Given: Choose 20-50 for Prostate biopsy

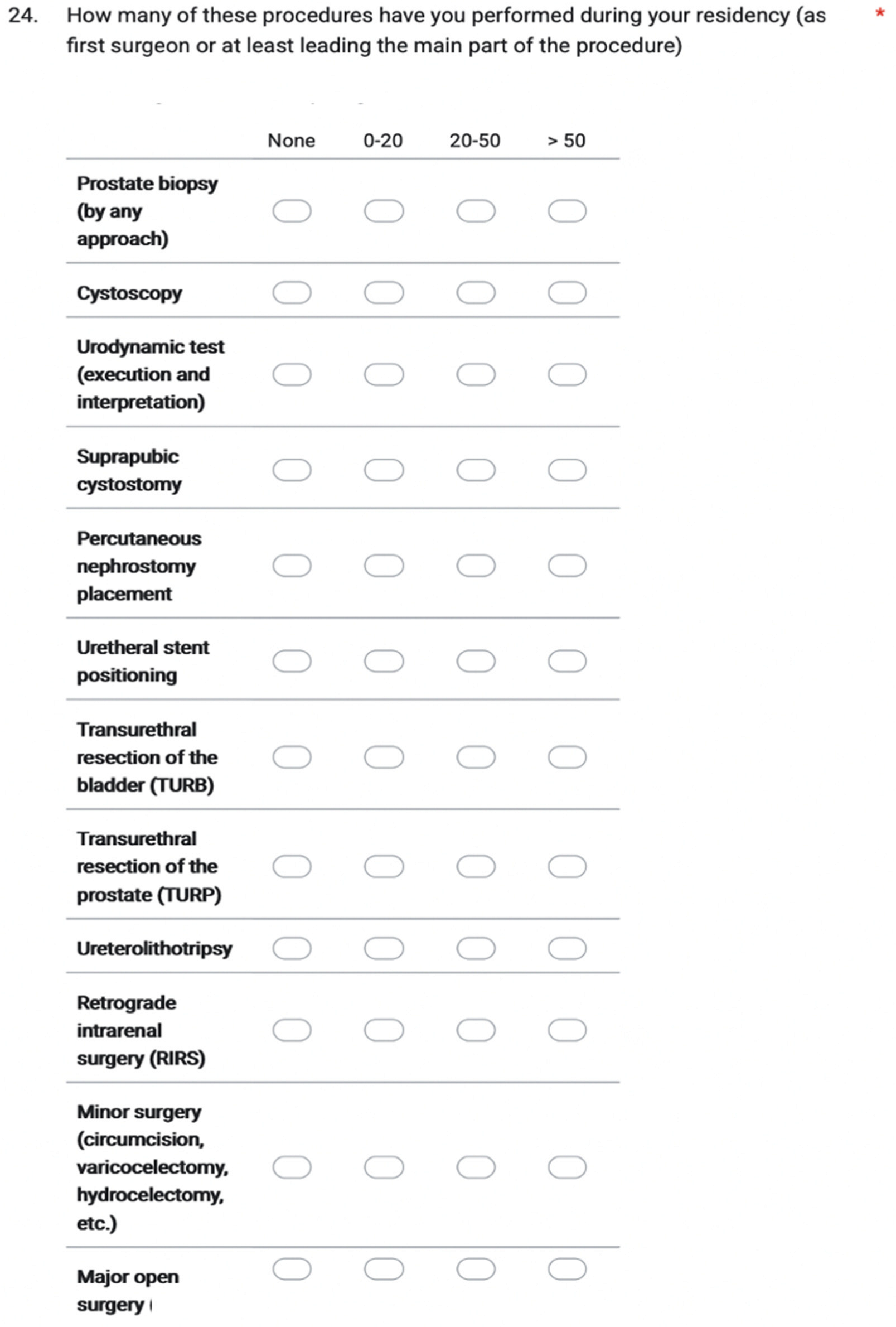Looking at the screenshot, I should [476, 211].
